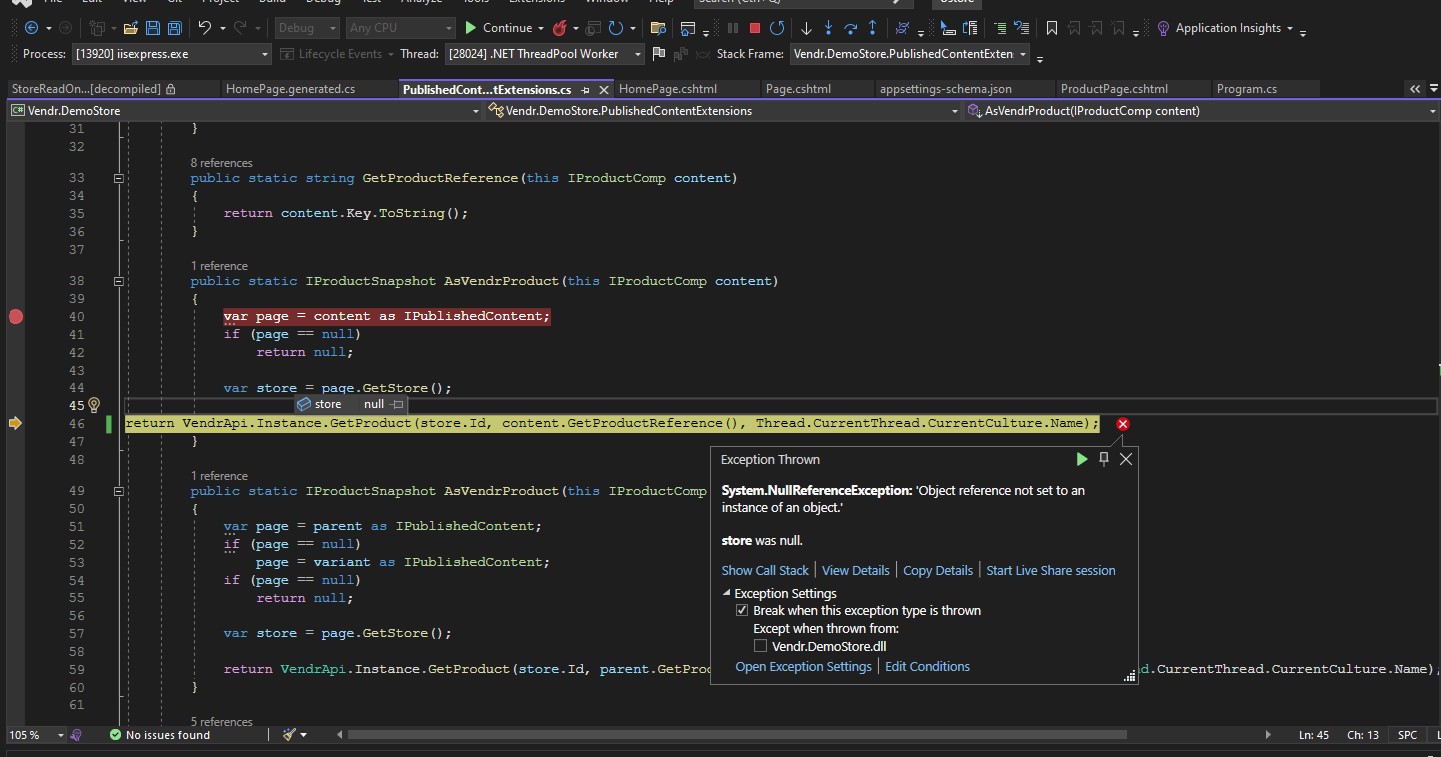
Task: Uncheck Break when this exception type is thrown
Action: (x=742, y=611)
